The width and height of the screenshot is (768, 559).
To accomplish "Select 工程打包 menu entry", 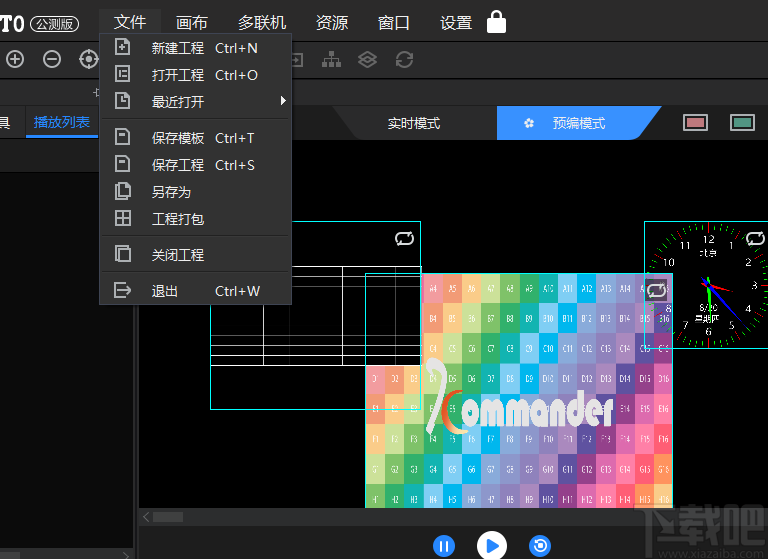I will click(195, 219).
